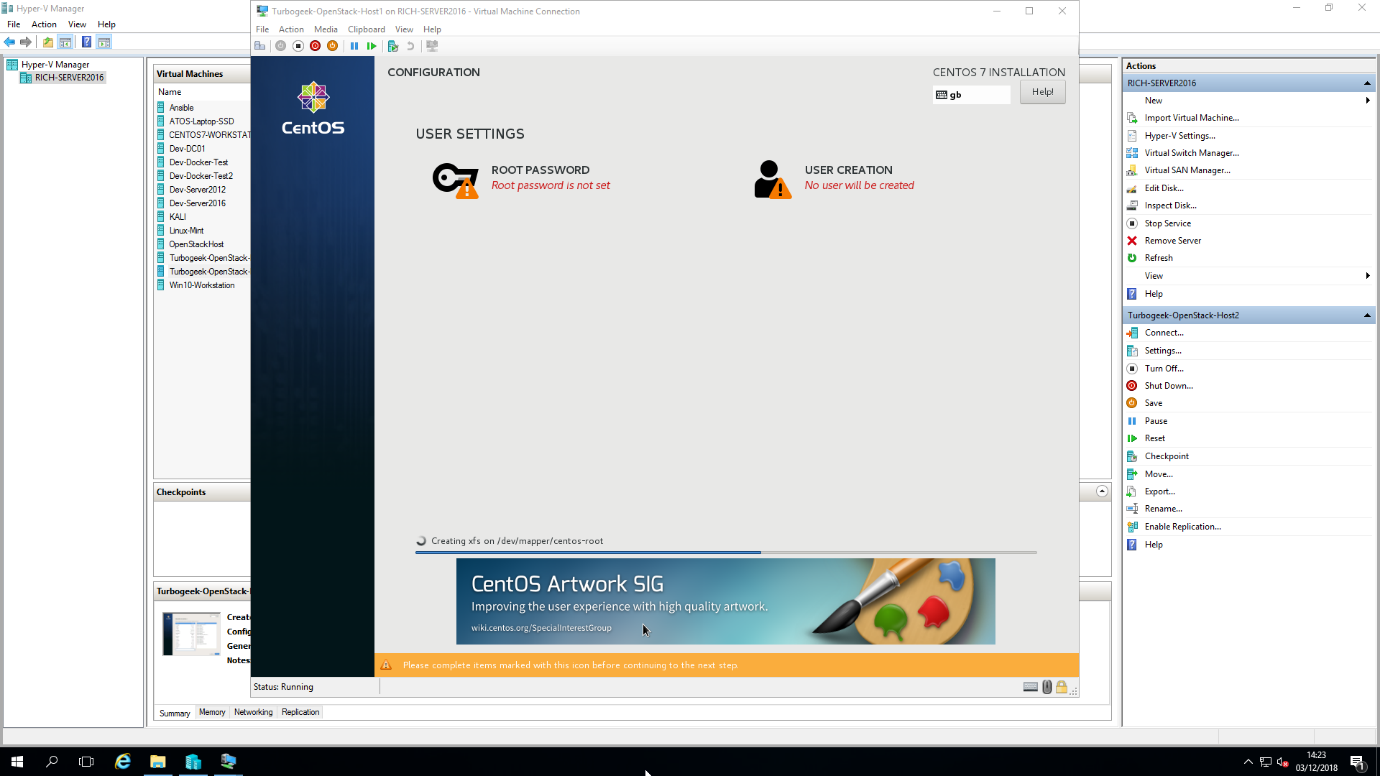Click Back arrow in Hyper-V Manager toolbar
The height and width of the screenshot is (776, 1380).
click(x=10, y=42)
